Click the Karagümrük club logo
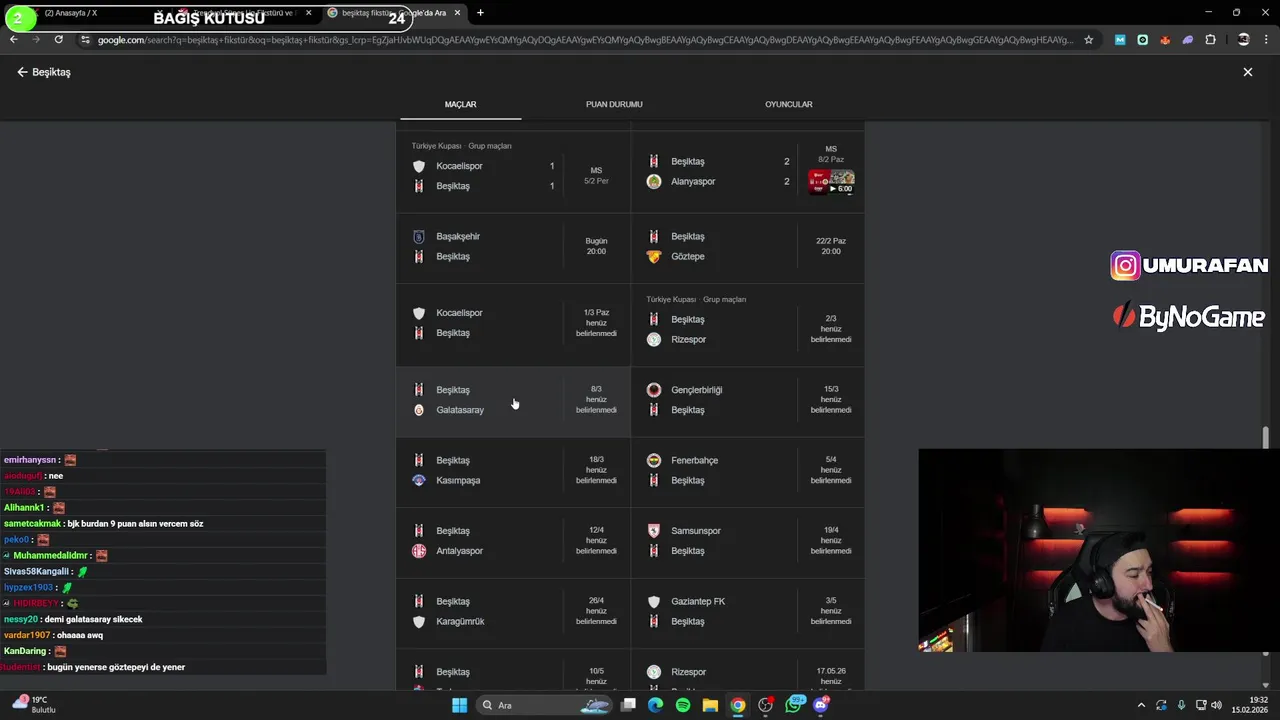This screenshot has height=720, width=1280. (419, 621)
